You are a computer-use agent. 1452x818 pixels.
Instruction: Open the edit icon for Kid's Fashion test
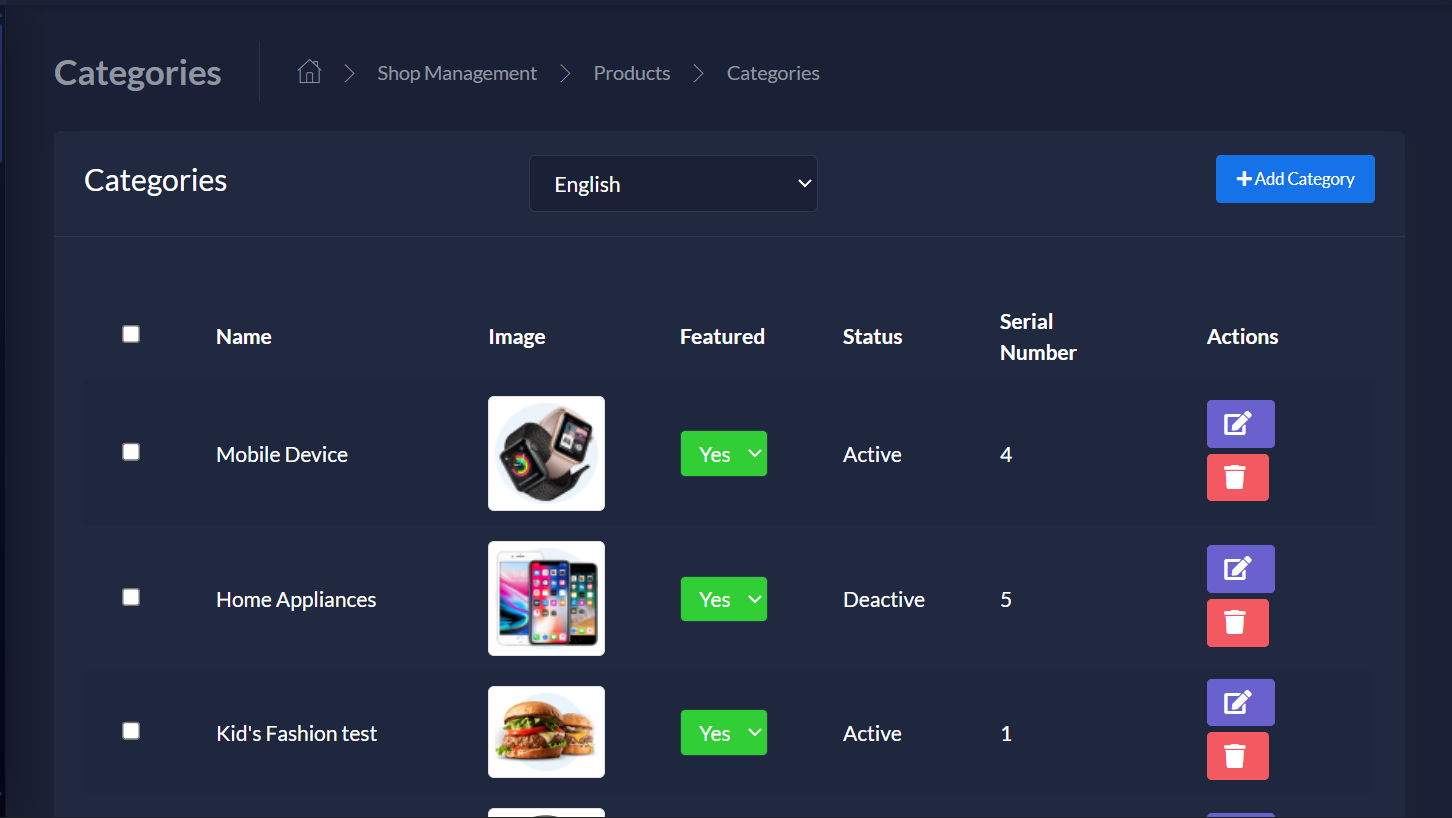[1240, 702]
